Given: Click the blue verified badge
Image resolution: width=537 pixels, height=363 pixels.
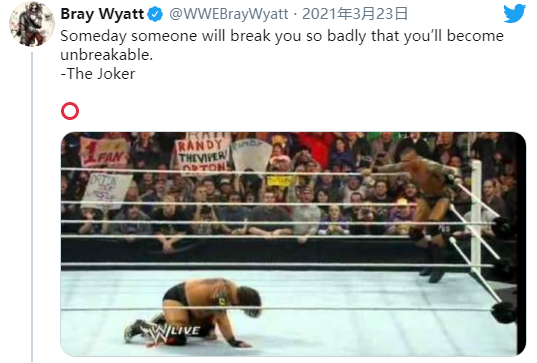Looking at the screenshot, I should click(155, 14).
